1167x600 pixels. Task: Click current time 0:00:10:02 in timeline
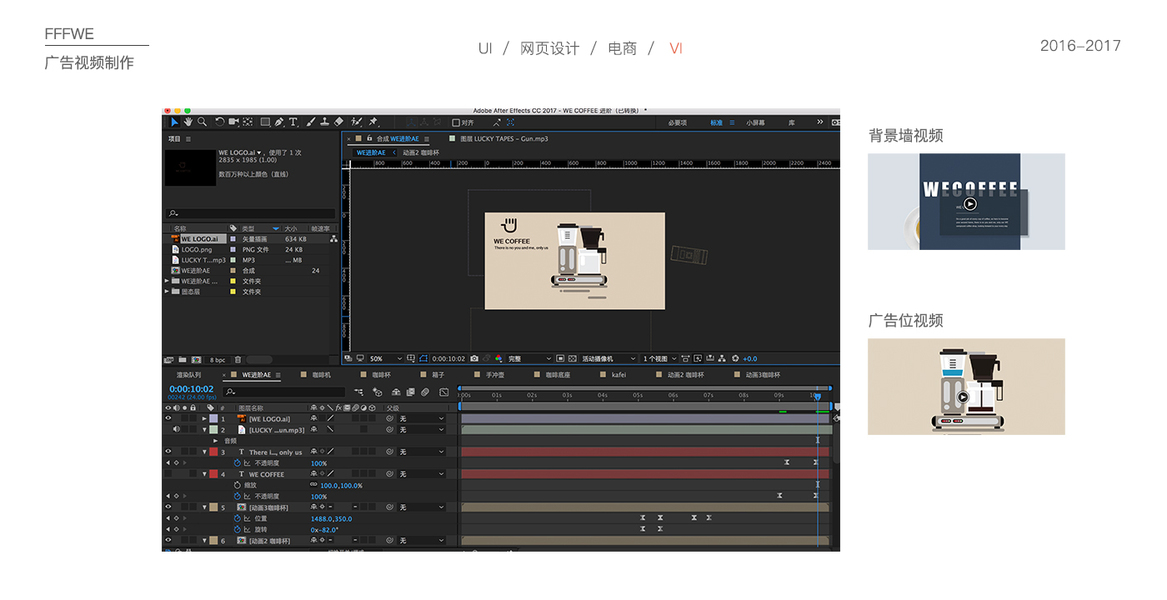(191, 389)
